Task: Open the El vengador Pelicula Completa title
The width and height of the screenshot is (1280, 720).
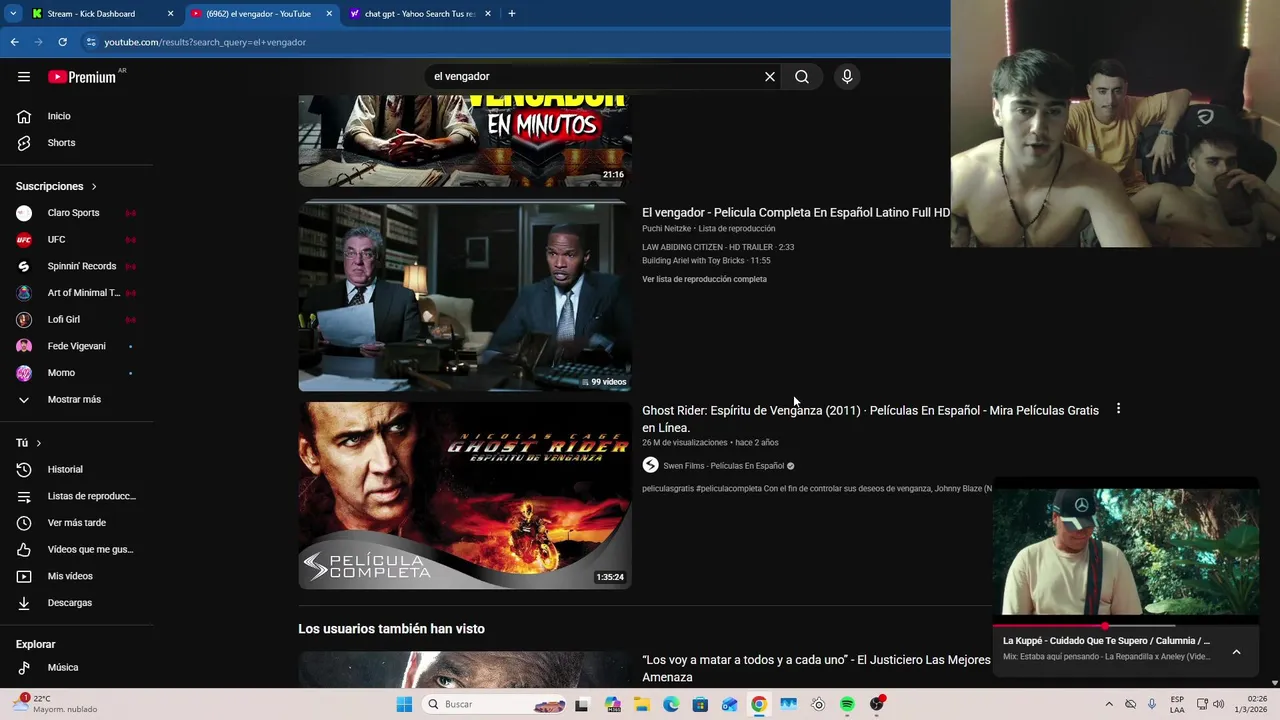Action: pos(796,213)
